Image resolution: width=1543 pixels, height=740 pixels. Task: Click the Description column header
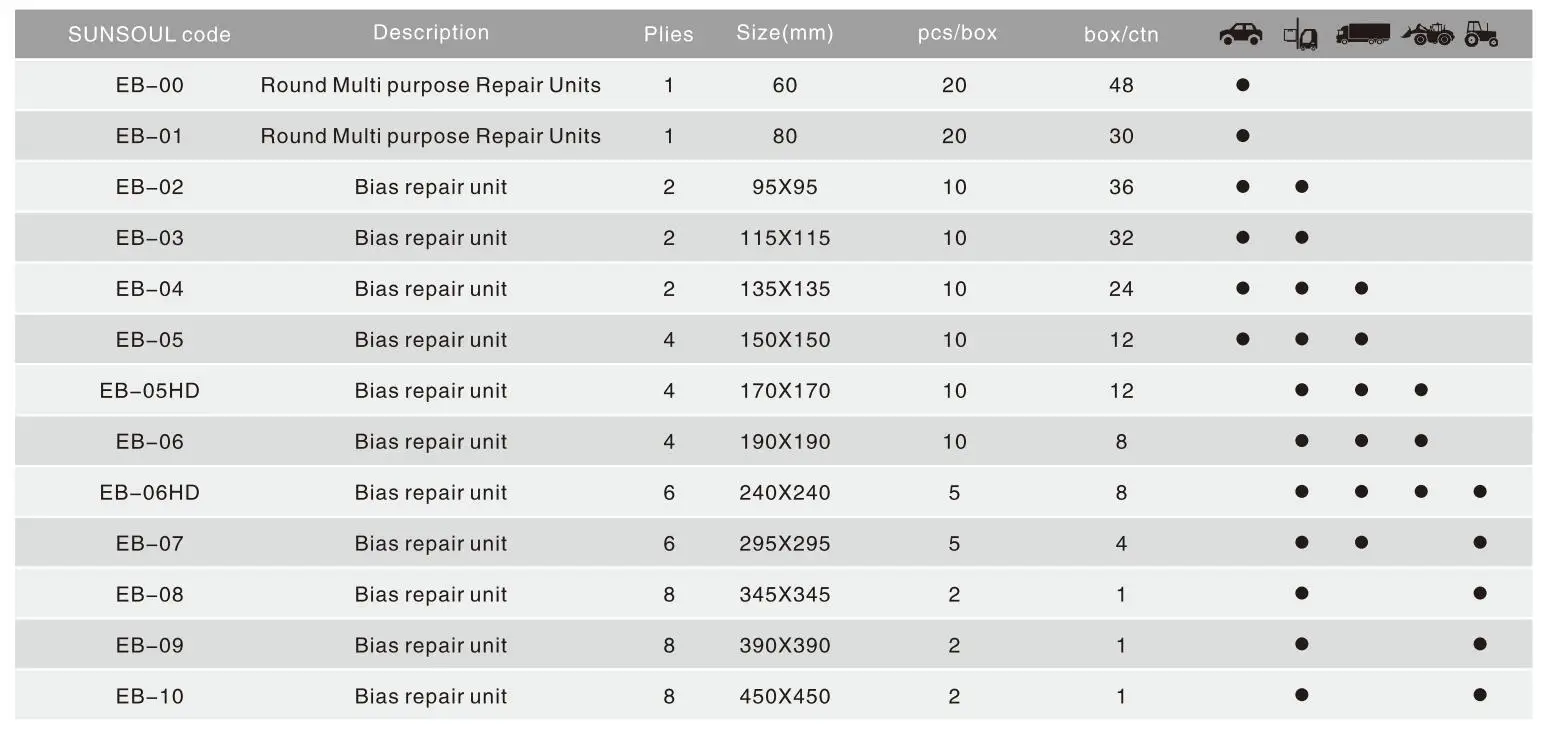coord(431,33)
